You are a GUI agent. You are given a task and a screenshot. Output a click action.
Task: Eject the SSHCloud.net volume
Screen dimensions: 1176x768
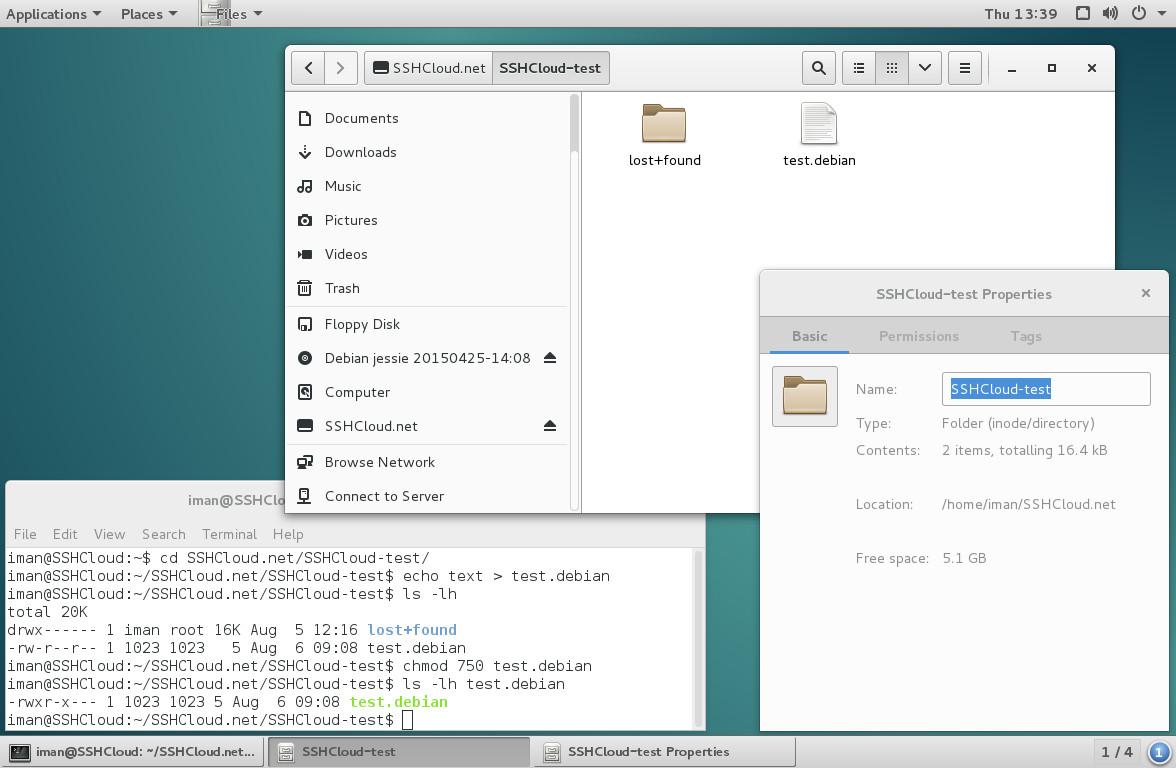pyautogui.click(x=549, y=426)
